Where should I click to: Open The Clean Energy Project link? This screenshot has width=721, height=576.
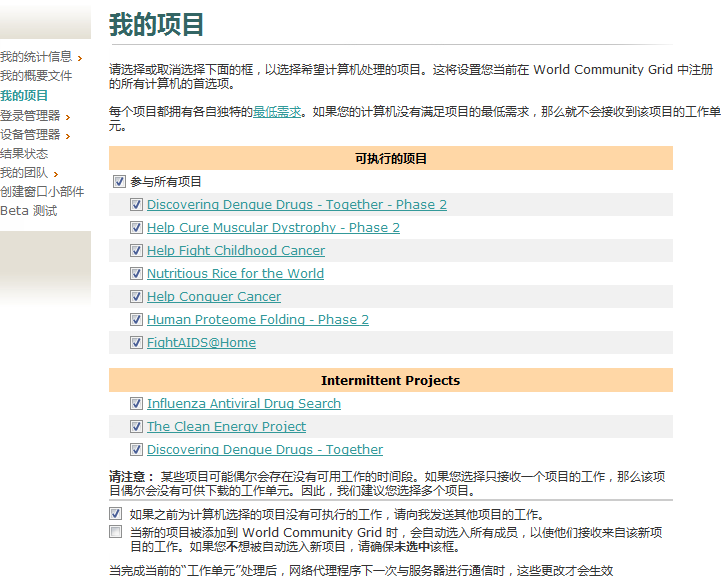pyautogui.click(x=226, y=427)
